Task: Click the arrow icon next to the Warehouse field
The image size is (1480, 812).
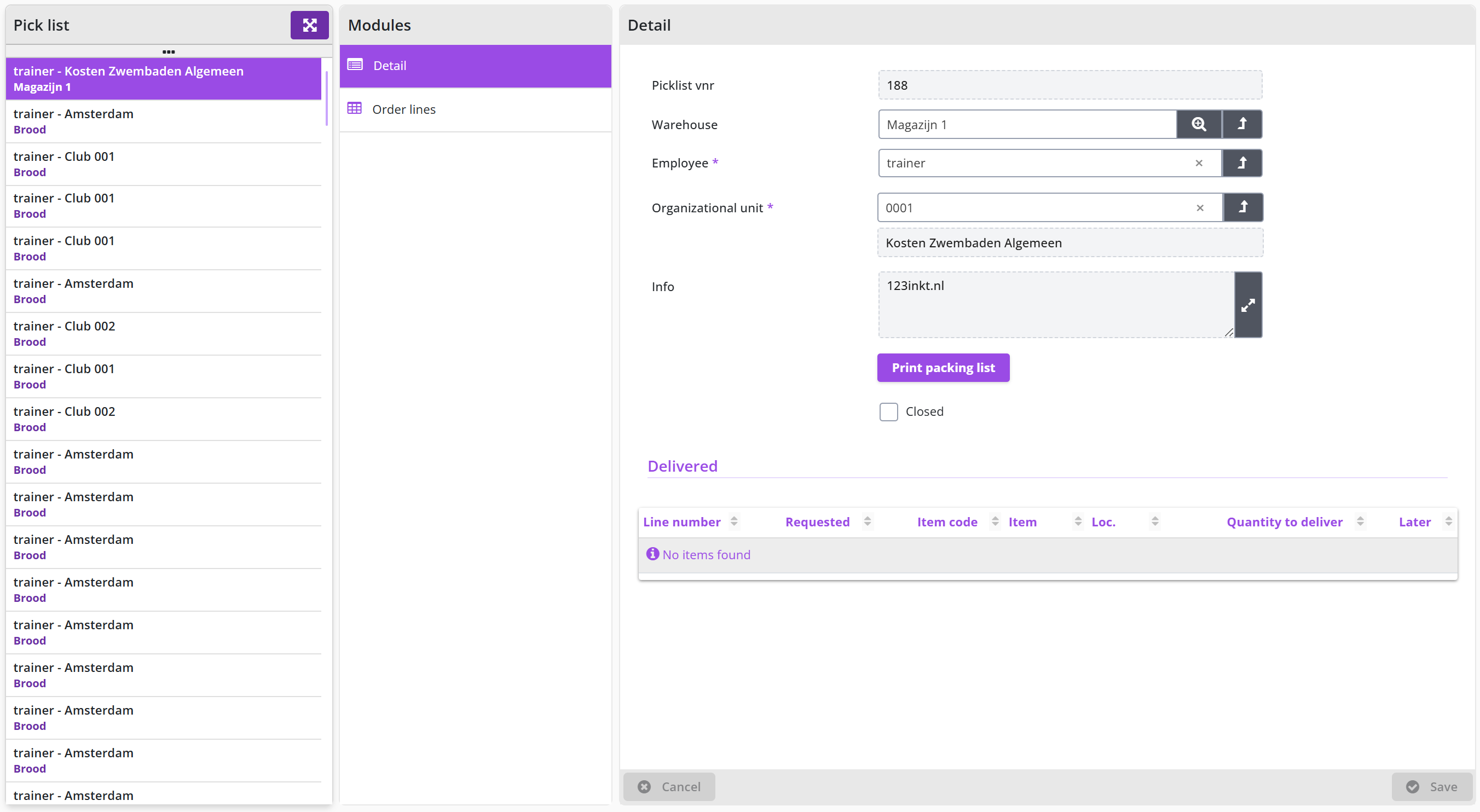Action: click(x=1242, y=124)
